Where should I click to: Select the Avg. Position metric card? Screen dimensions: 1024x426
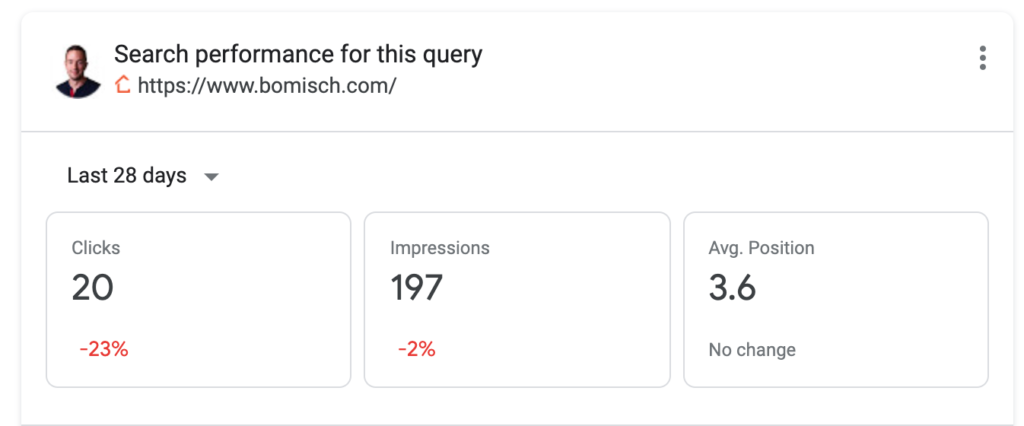pyautogui.click(x=835, y=299)
